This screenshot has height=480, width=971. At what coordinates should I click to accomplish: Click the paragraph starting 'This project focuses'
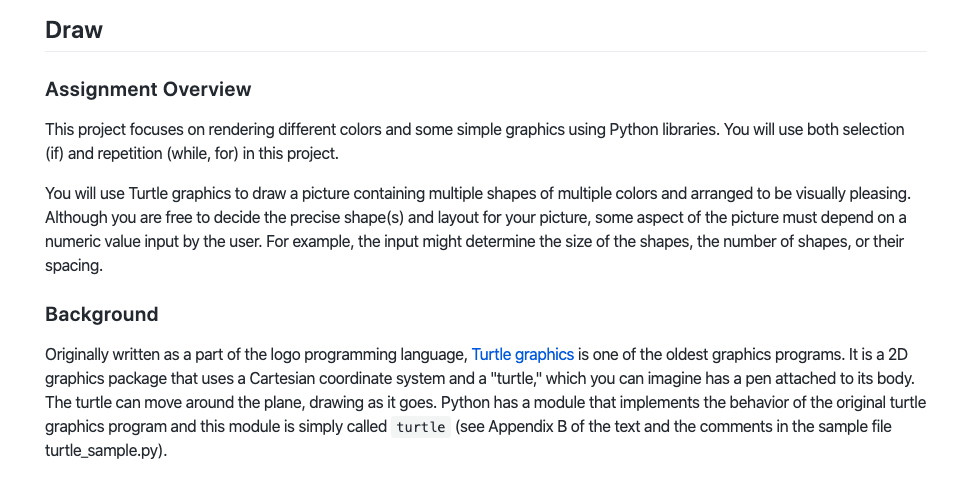tap(486, 142)
